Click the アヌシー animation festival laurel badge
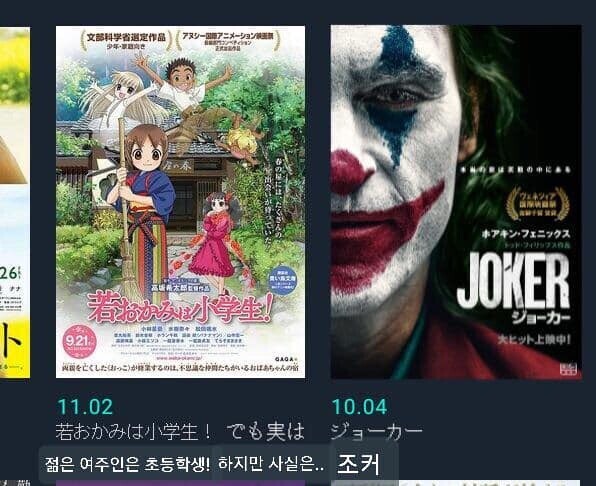 228,40
